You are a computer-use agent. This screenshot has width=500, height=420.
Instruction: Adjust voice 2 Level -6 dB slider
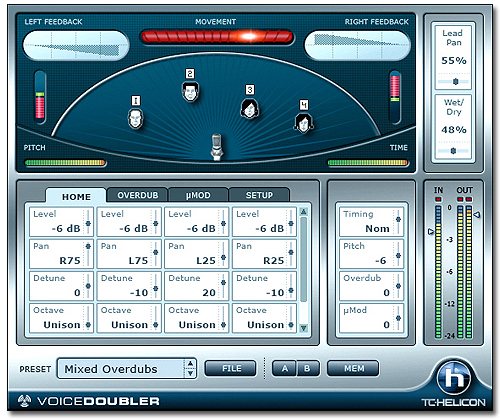click(155, 223)
